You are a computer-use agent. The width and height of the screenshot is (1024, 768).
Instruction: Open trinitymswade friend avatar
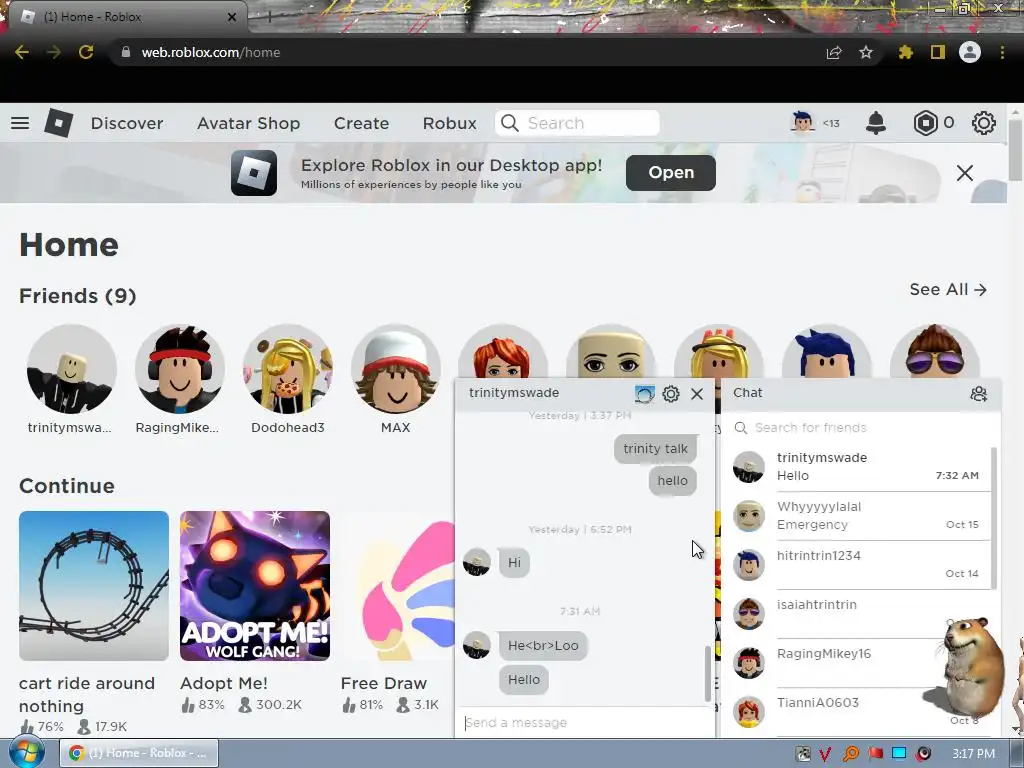click(72, 369)
